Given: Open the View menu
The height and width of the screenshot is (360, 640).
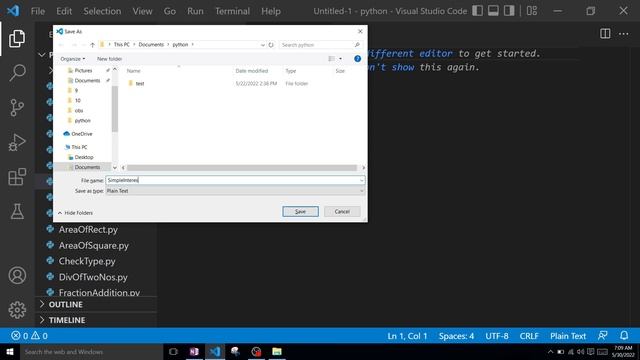Looking at the screenshot, I should pos(142,11).
